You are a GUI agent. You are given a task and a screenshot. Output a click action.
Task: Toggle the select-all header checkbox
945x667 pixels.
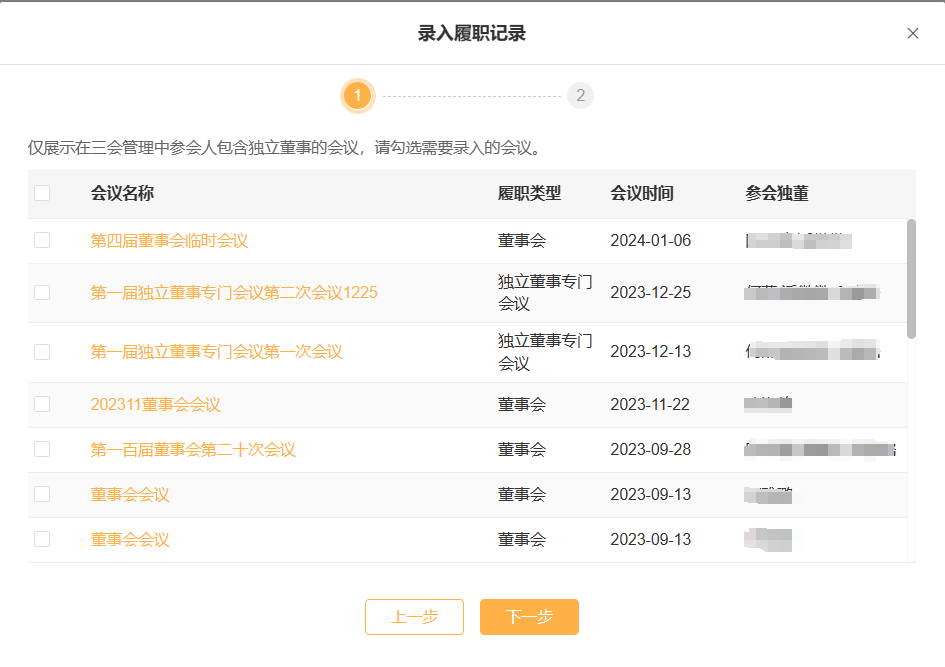pos(42,193)
